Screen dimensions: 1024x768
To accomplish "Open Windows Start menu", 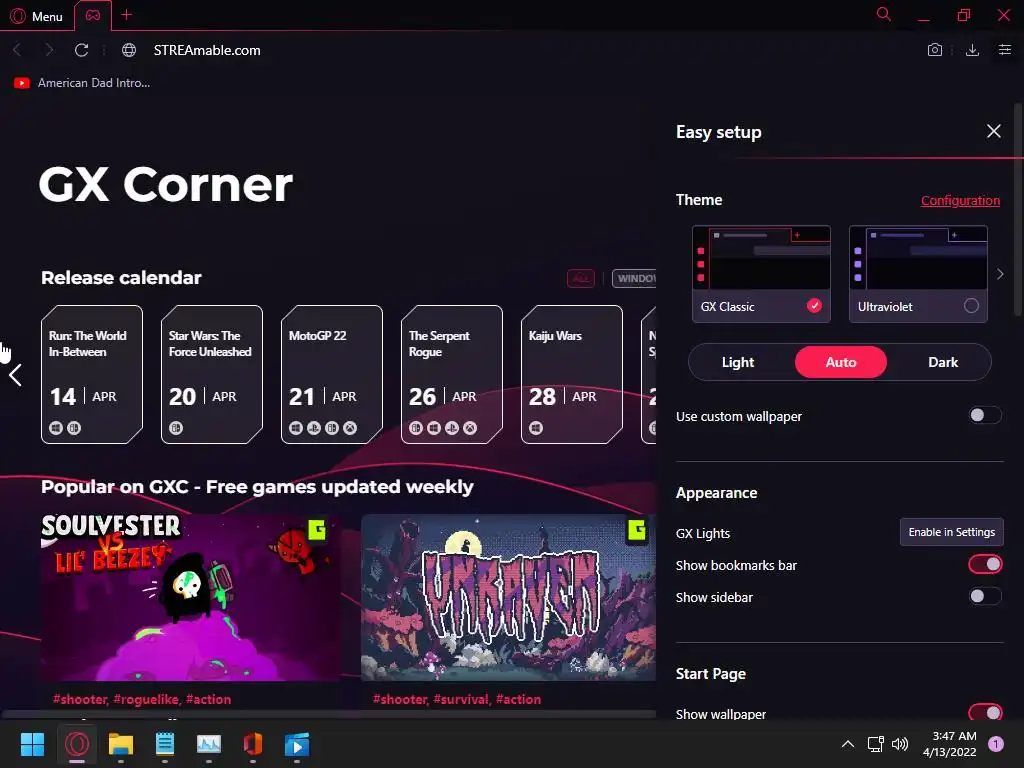I will pyautogui.click(x=32, y=744).
